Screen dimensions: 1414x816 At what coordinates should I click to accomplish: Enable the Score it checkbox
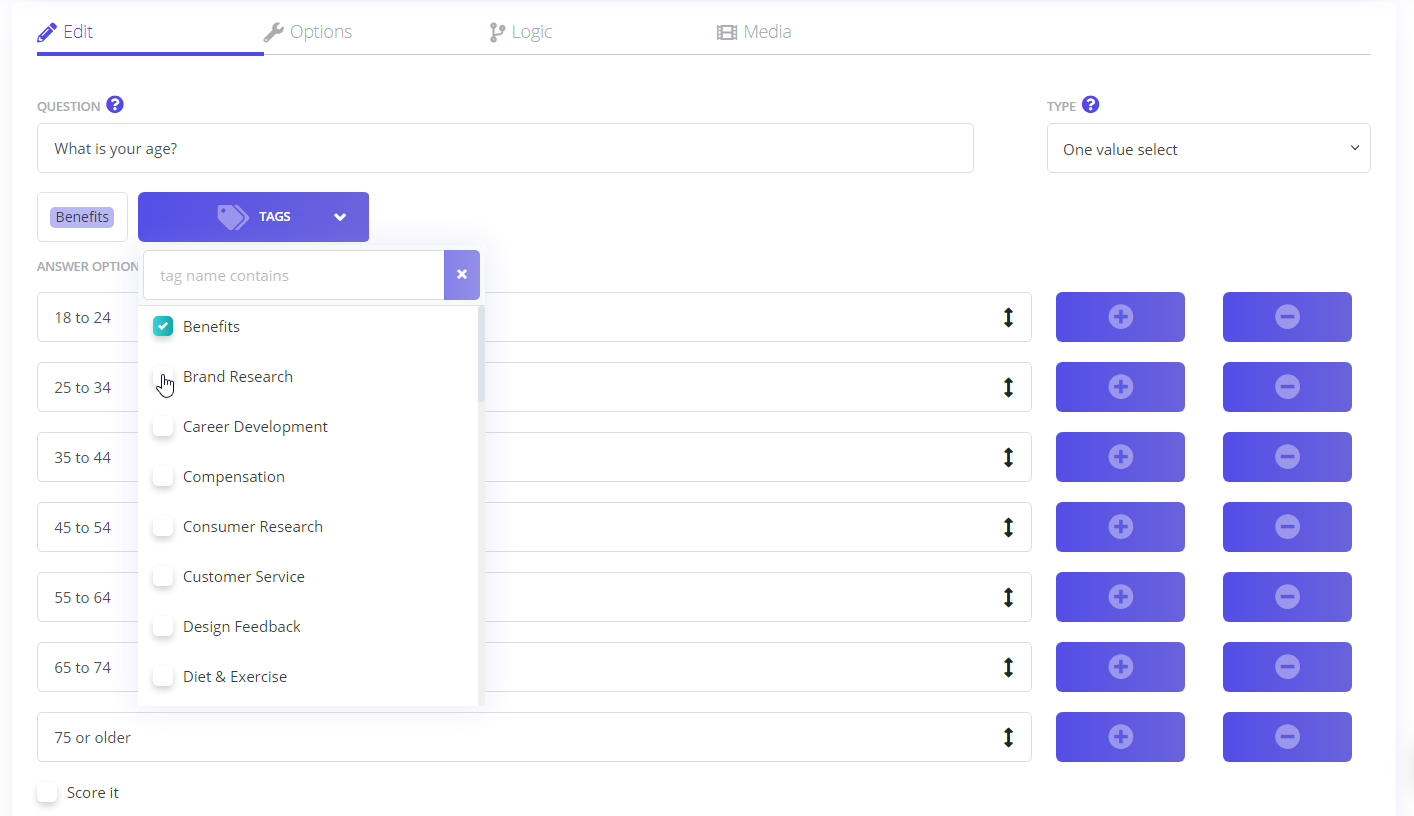pos(47,792)
